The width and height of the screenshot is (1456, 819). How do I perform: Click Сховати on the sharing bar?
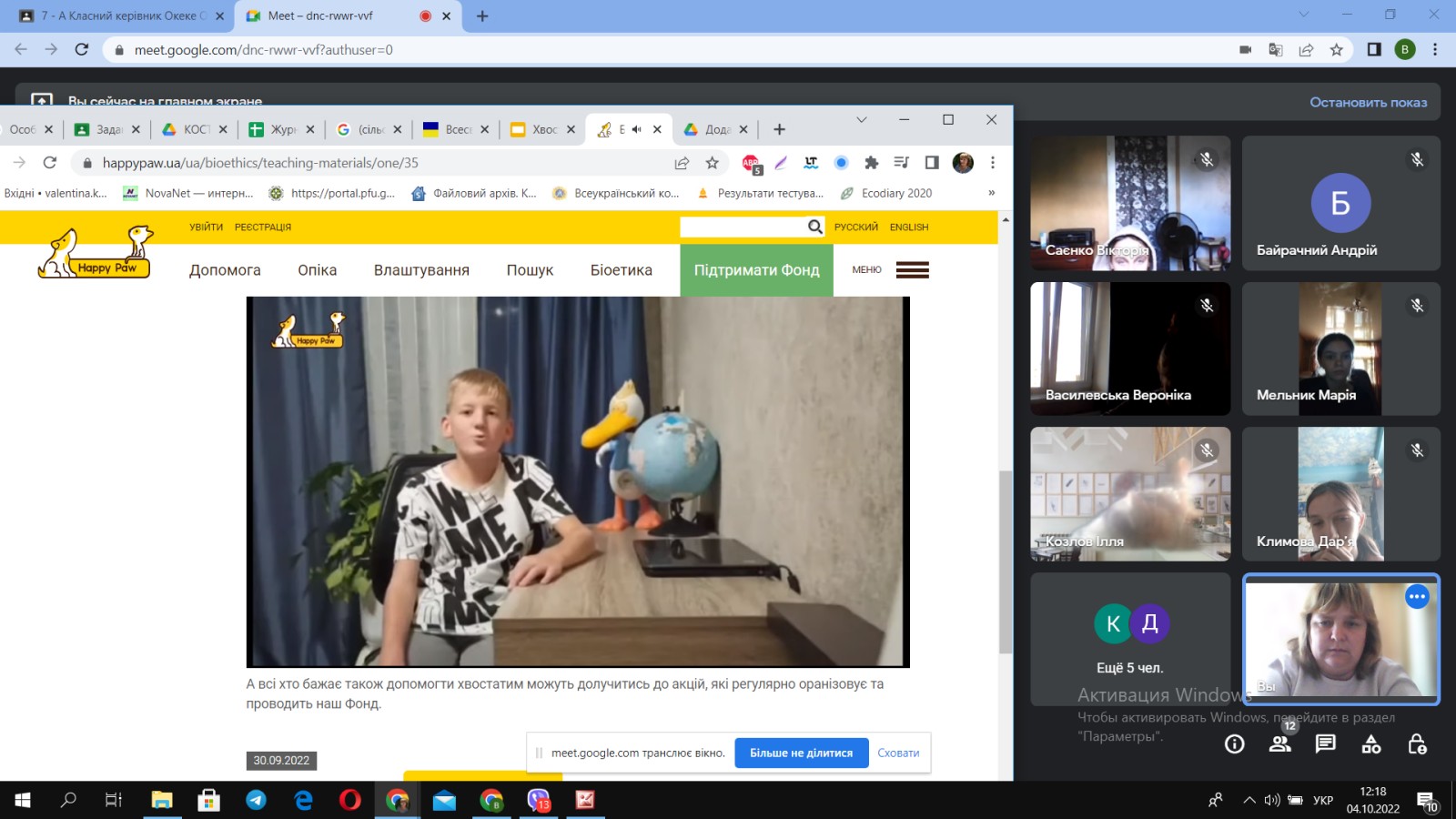coord(898,753)
